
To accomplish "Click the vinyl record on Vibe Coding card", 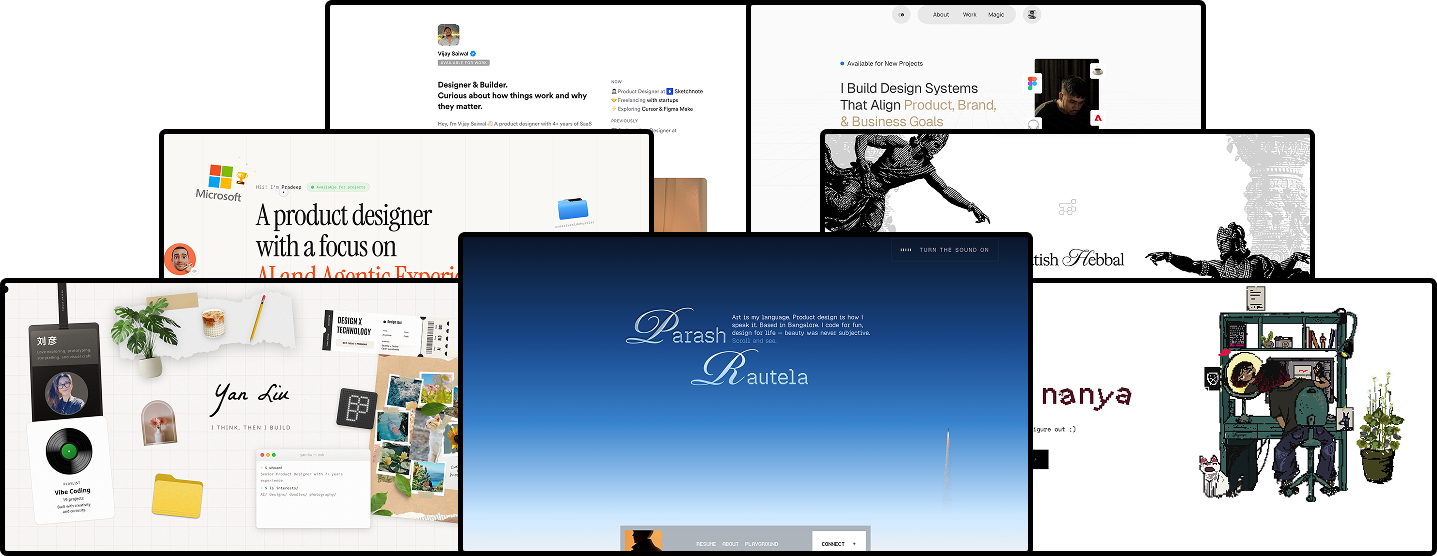I will point(69,452).
